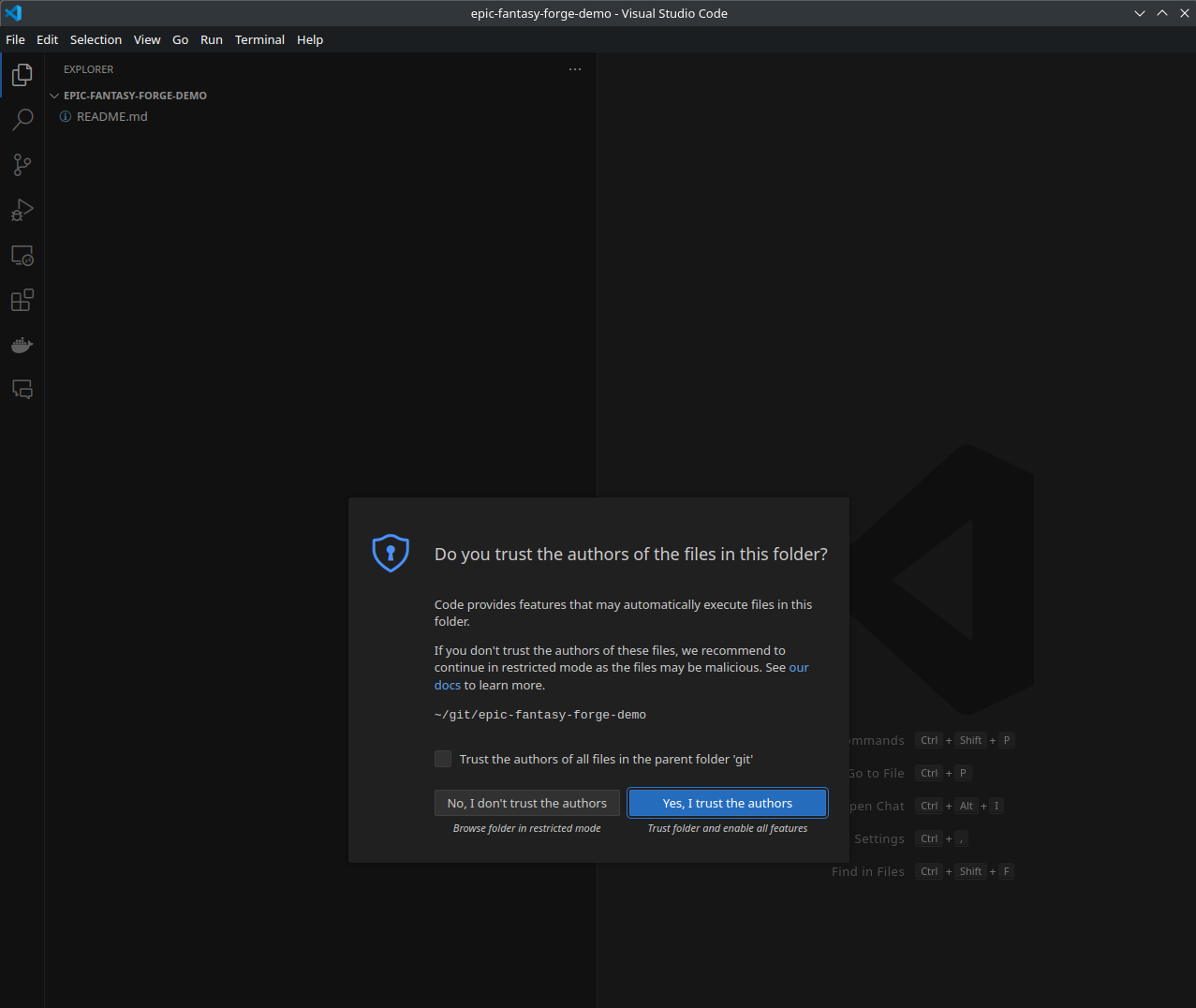Open the Selection menu
1196x1008 pixels.
tap(96, 39)
